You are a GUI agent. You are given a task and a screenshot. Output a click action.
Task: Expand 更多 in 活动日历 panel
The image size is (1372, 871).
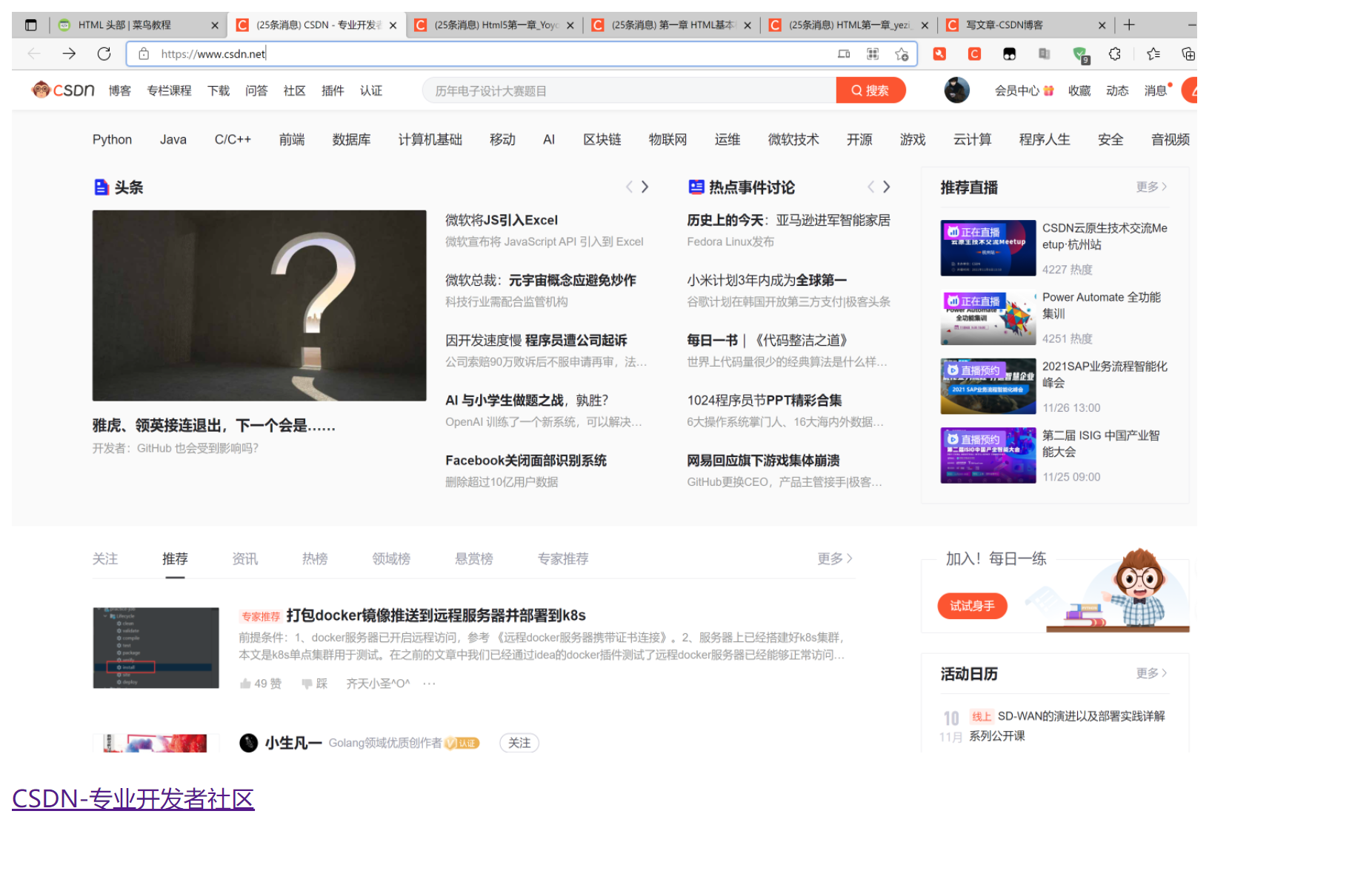click(x=1152, y=673)
